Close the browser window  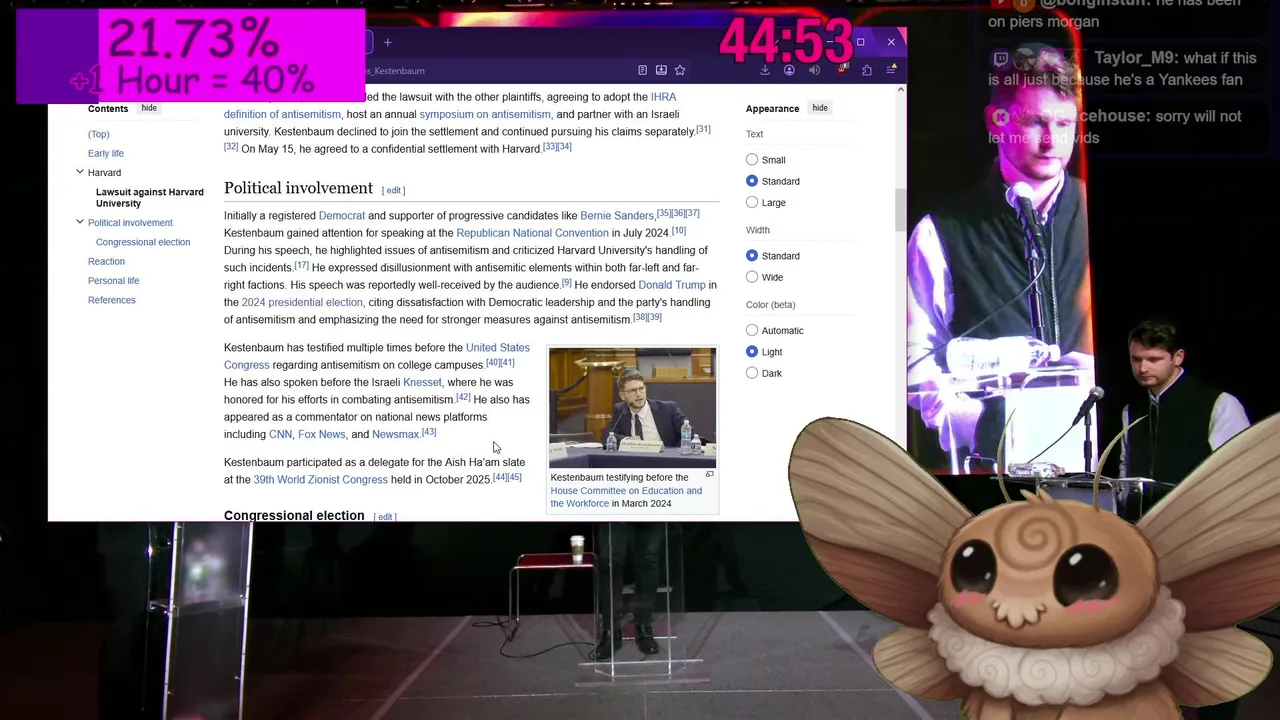[x=891, y=42]
